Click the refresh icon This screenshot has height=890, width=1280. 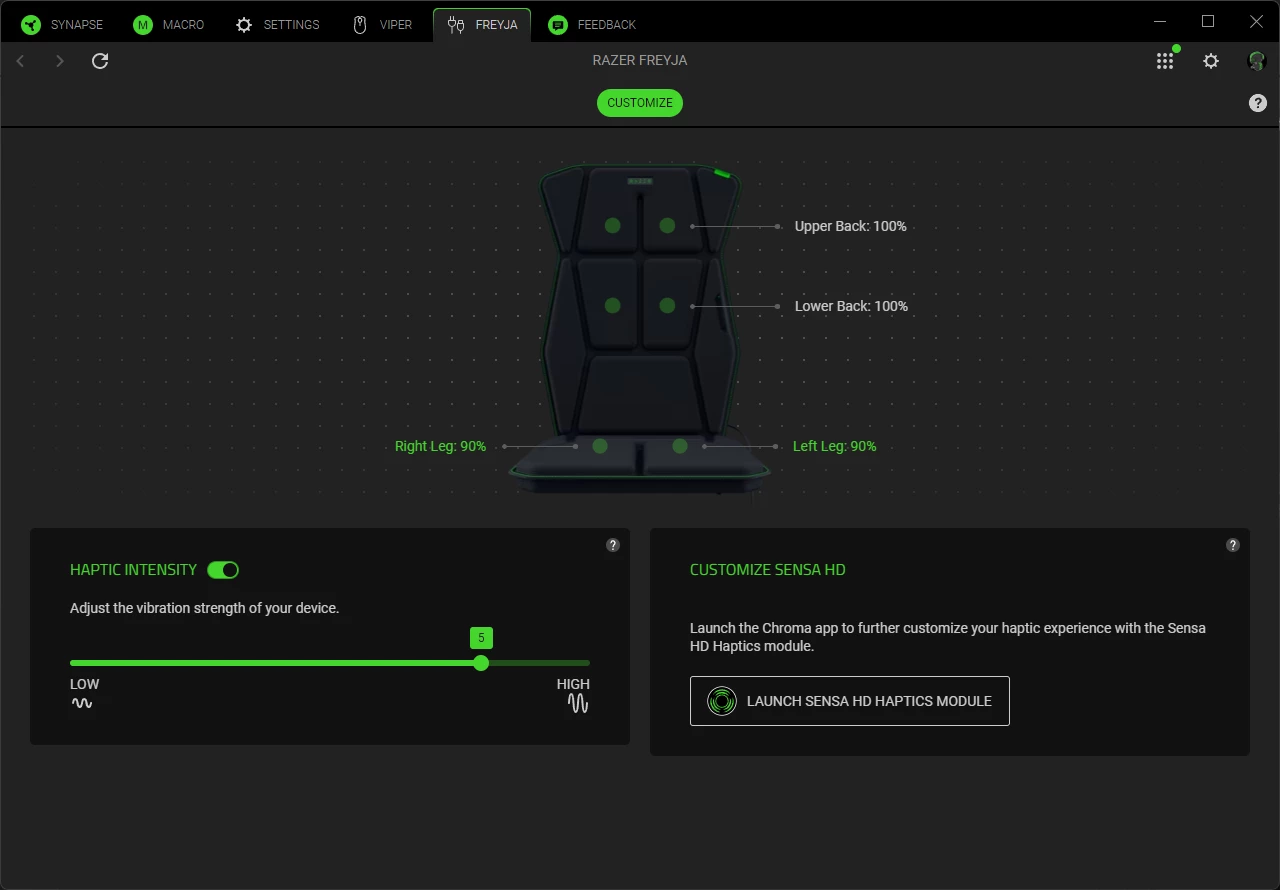click(100, 61)
